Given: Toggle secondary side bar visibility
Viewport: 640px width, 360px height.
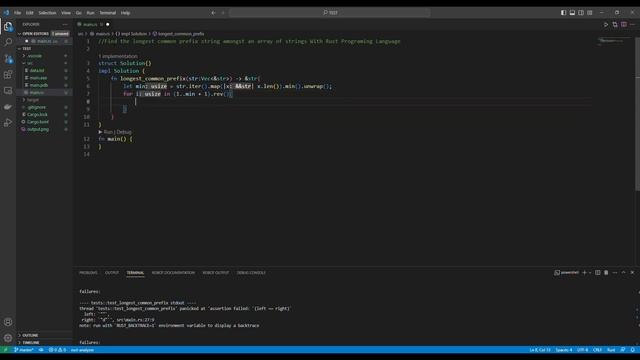Looking at the screenshot, I should pos(581,13).
